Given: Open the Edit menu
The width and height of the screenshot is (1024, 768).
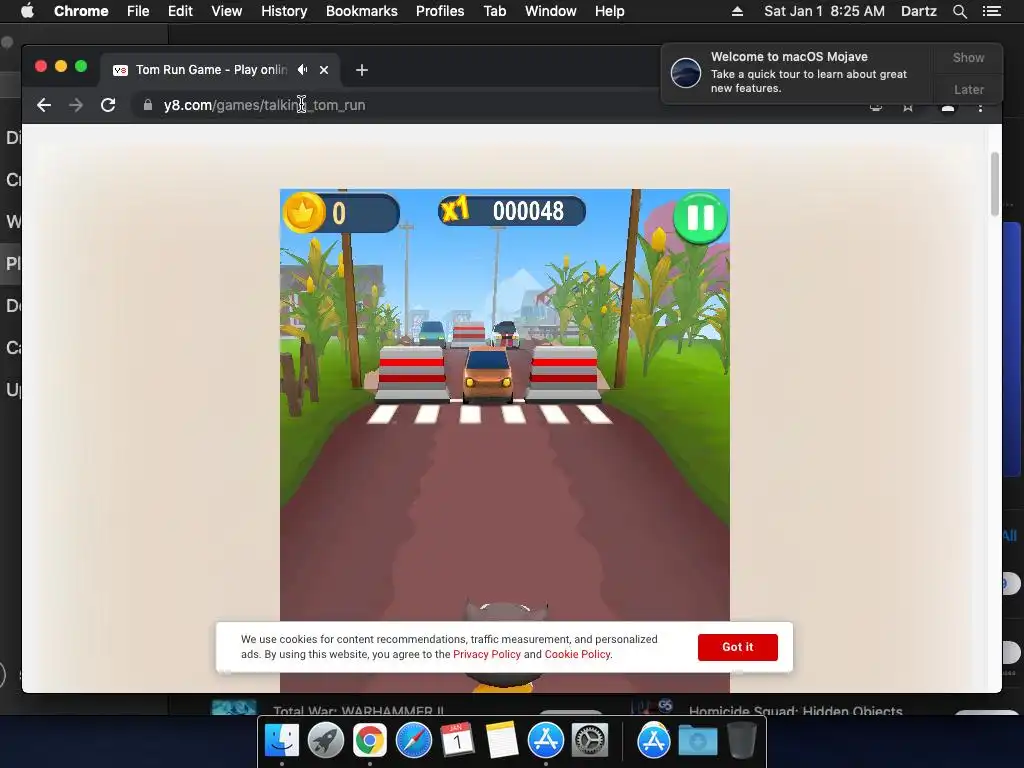Looking at the screenshot, I should 180,11.
